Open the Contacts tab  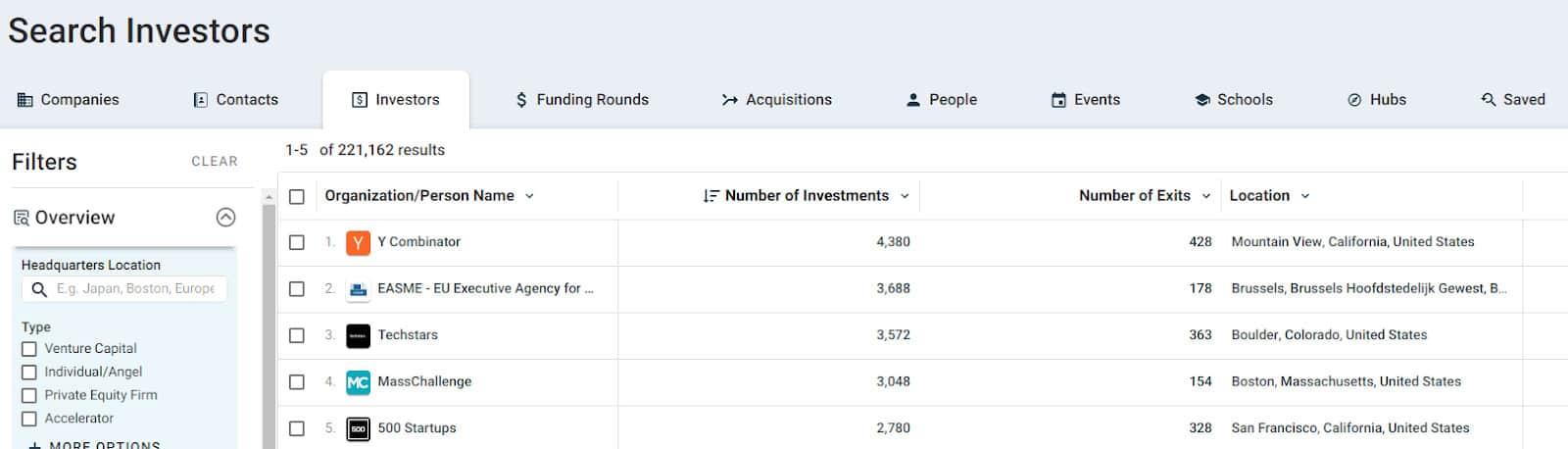tap(236, 99)
